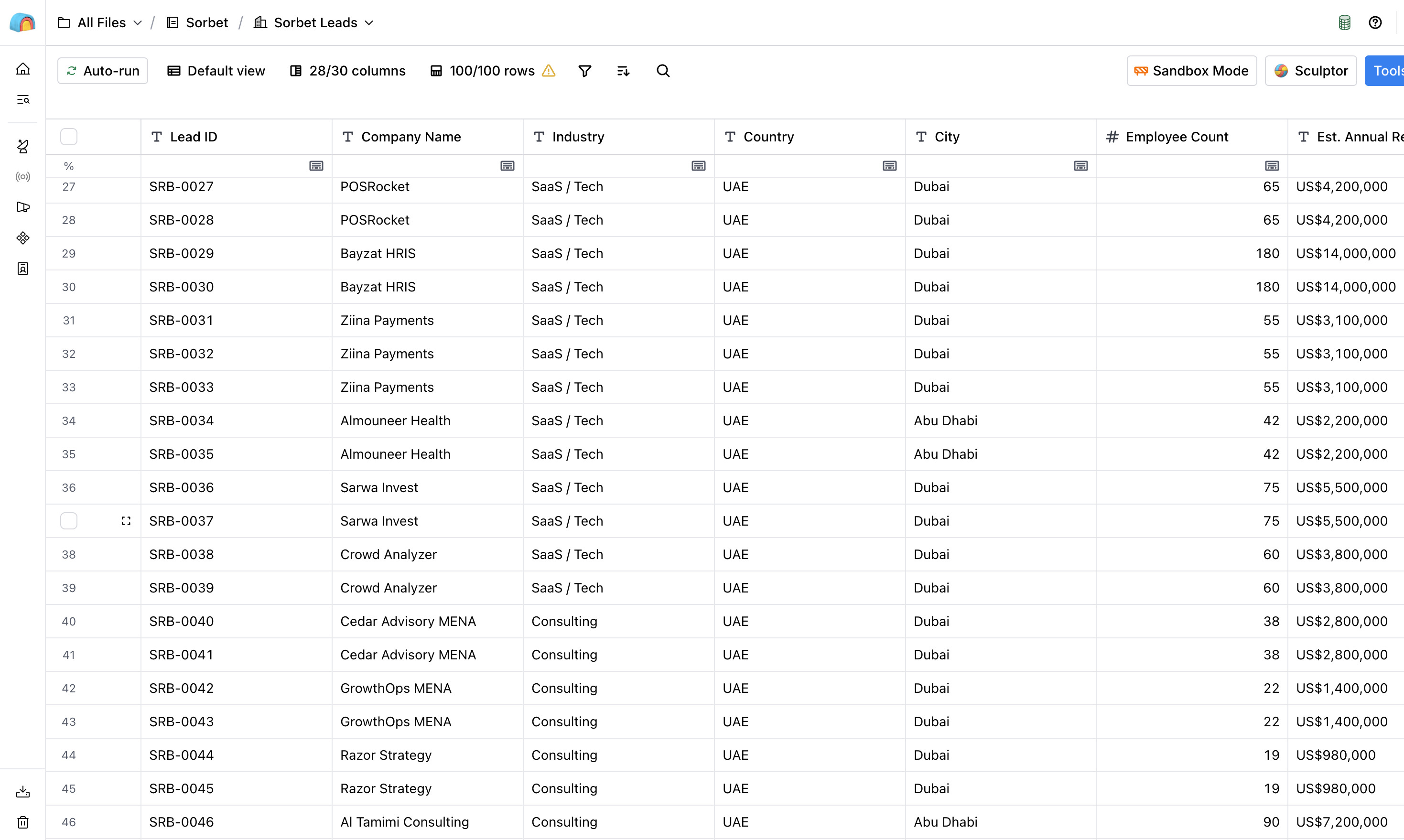Open the list search icon in sidebar
This screenshot has height=840, width=1404.
[x=22, y=99]
